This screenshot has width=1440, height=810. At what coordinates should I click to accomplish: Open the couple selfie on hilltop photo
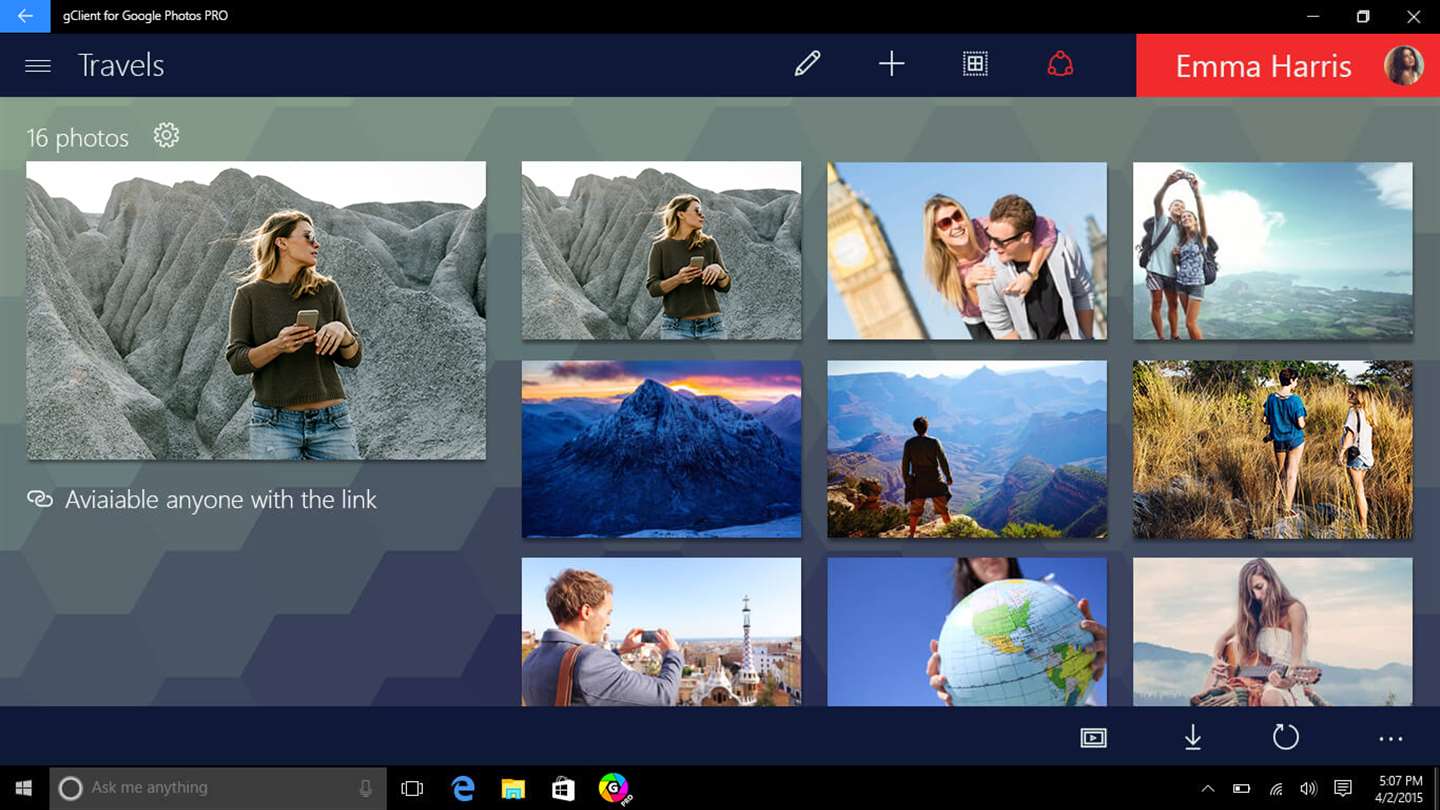pos(1273,251)
